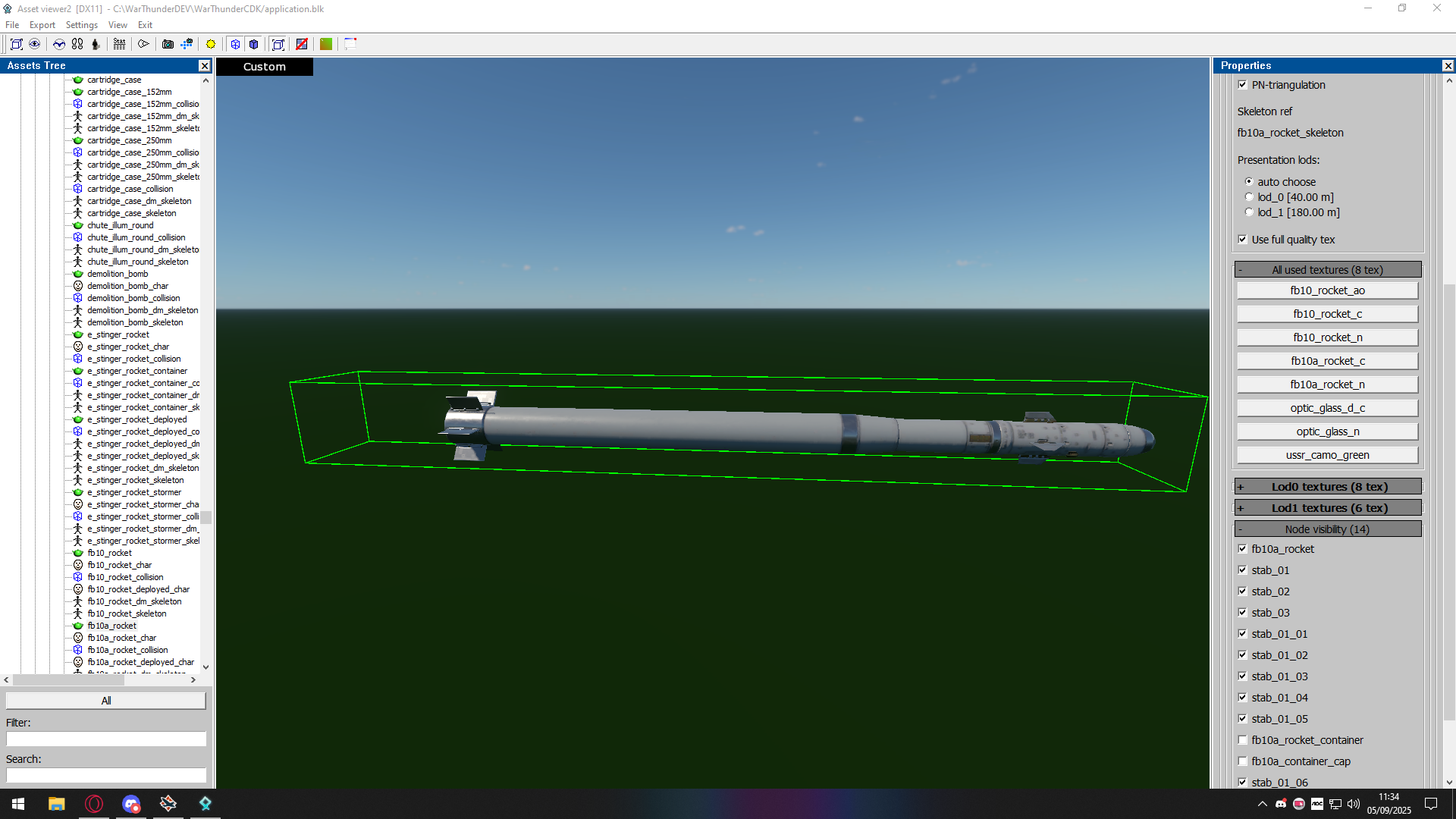Uncheck the PN-triangulation checkbox
This screenshot has width=1456, height=819.
(1242, 85)
